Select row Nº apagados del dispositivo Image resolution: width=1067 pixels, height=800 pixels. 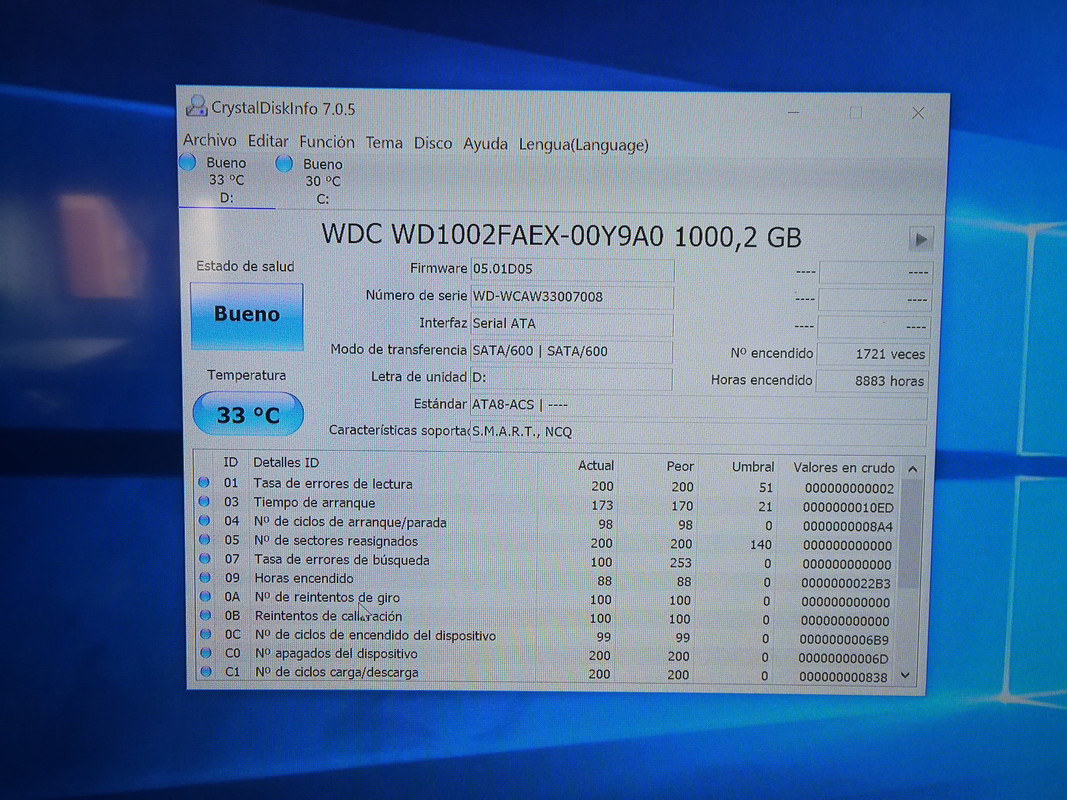pyautogui.click(x=548, y=655)
